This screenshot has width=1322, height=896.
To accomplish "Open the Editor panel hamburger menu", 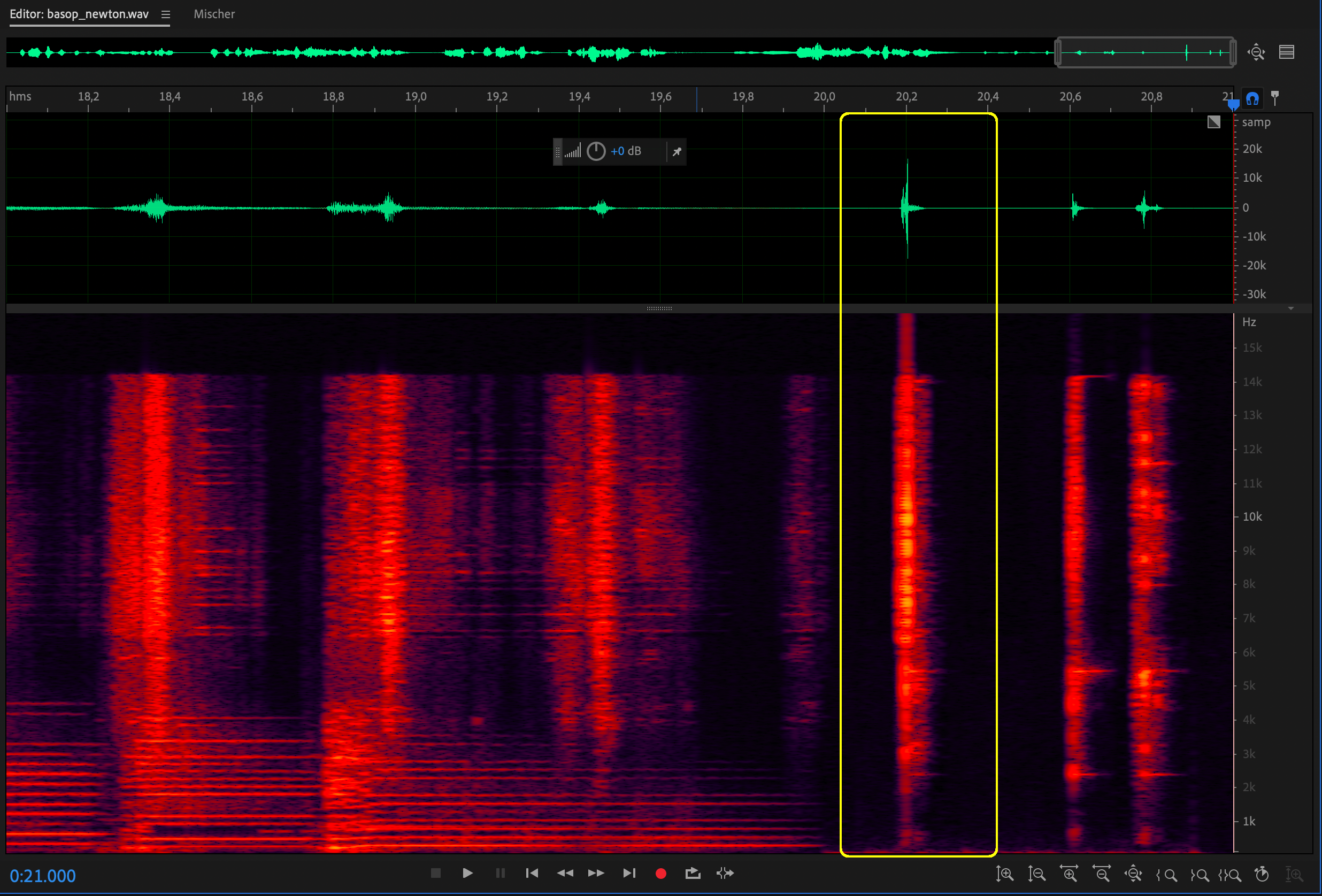I will point(166,15).
